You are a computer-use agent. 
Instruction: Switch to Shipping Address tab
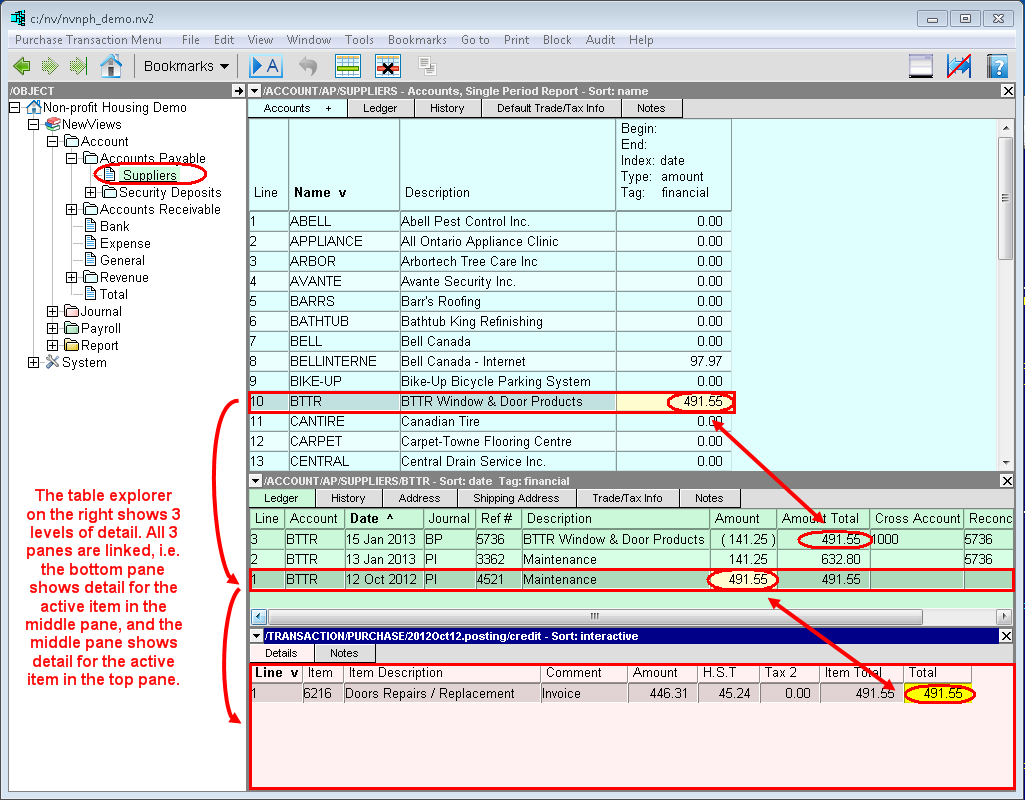(x=515, y=498)
